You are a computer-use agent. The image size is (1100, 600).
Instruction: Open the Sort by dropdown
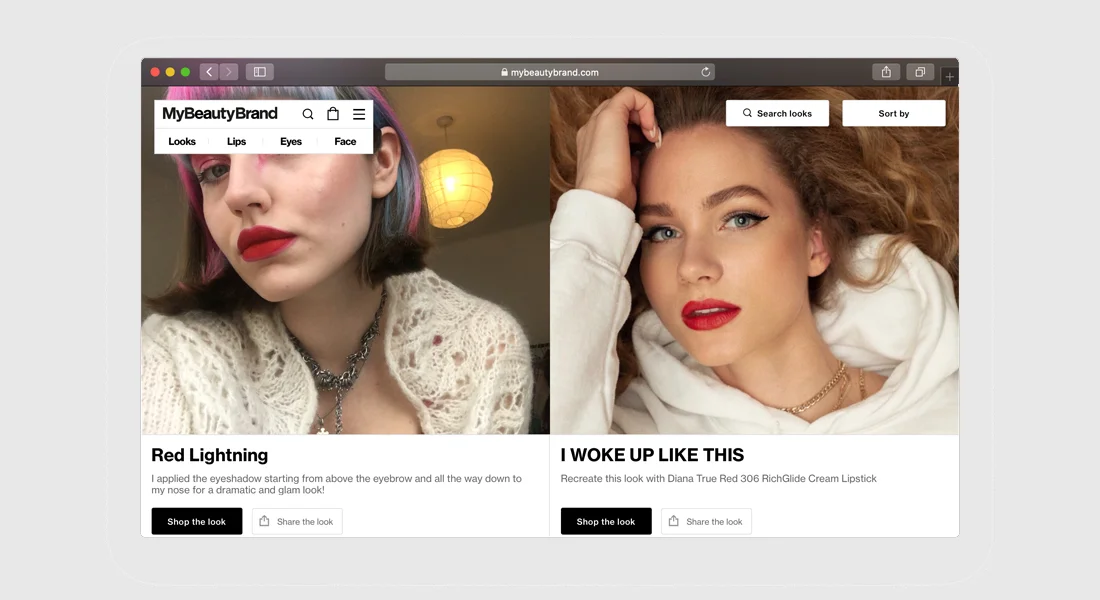pyautogui.click(x=894, y=113)
